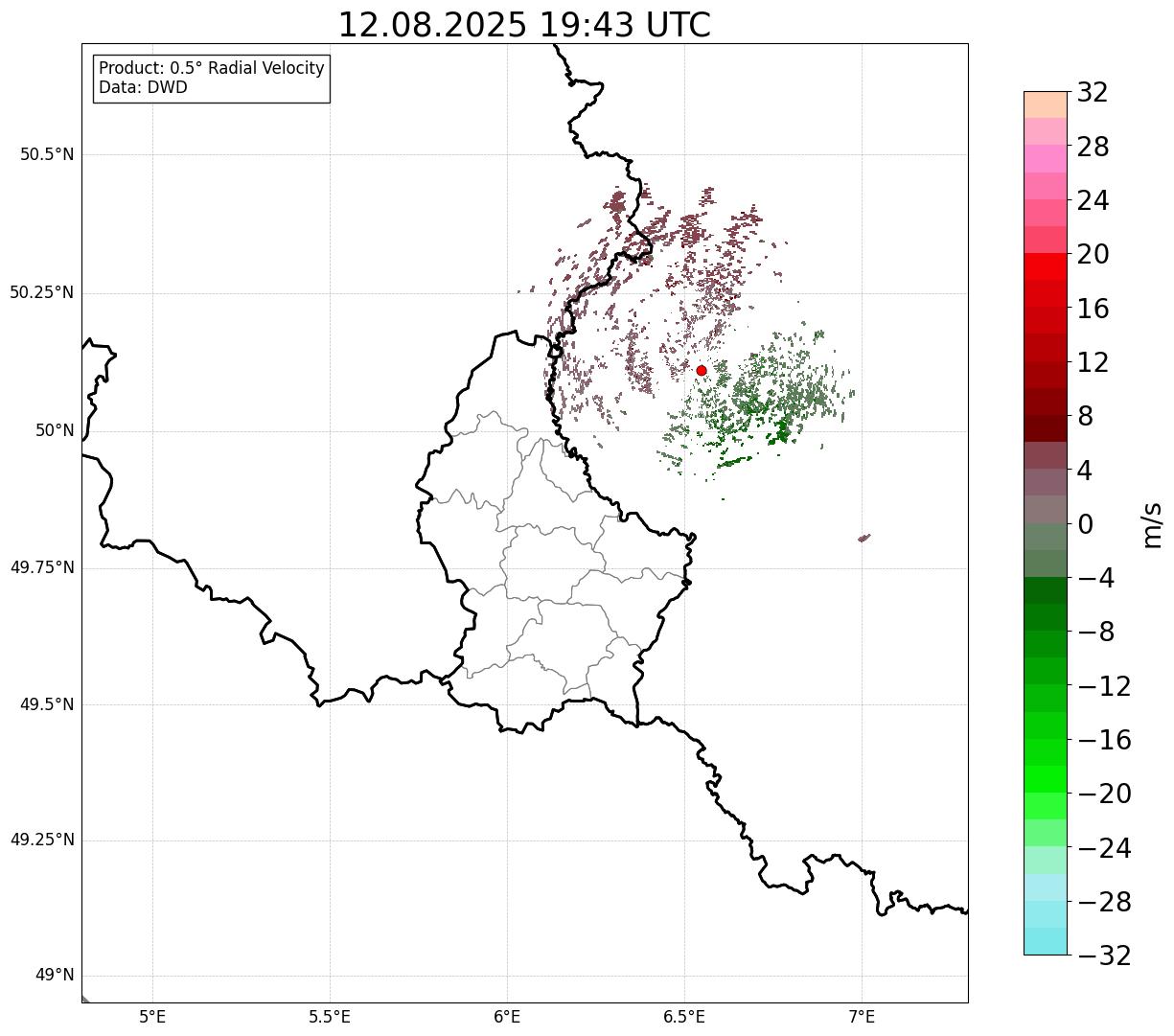This screenshot has height=1036, width=1174.
Task: Click the 49°N latitude label
Action: tap(55, 975)
